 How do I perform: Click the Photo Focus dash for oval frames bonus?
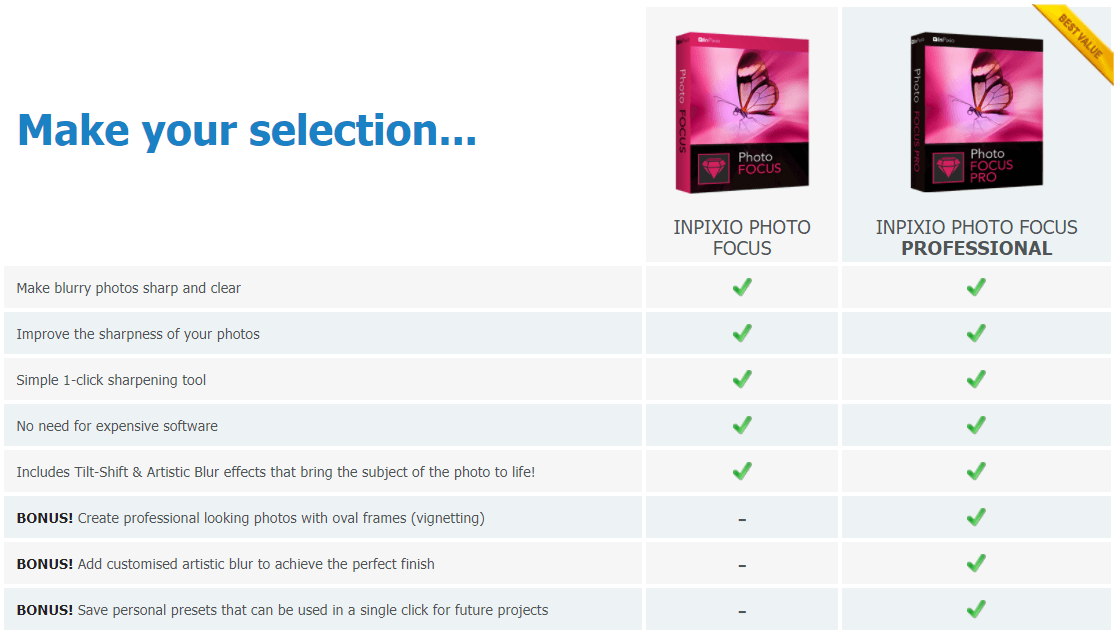pos(742,520)
